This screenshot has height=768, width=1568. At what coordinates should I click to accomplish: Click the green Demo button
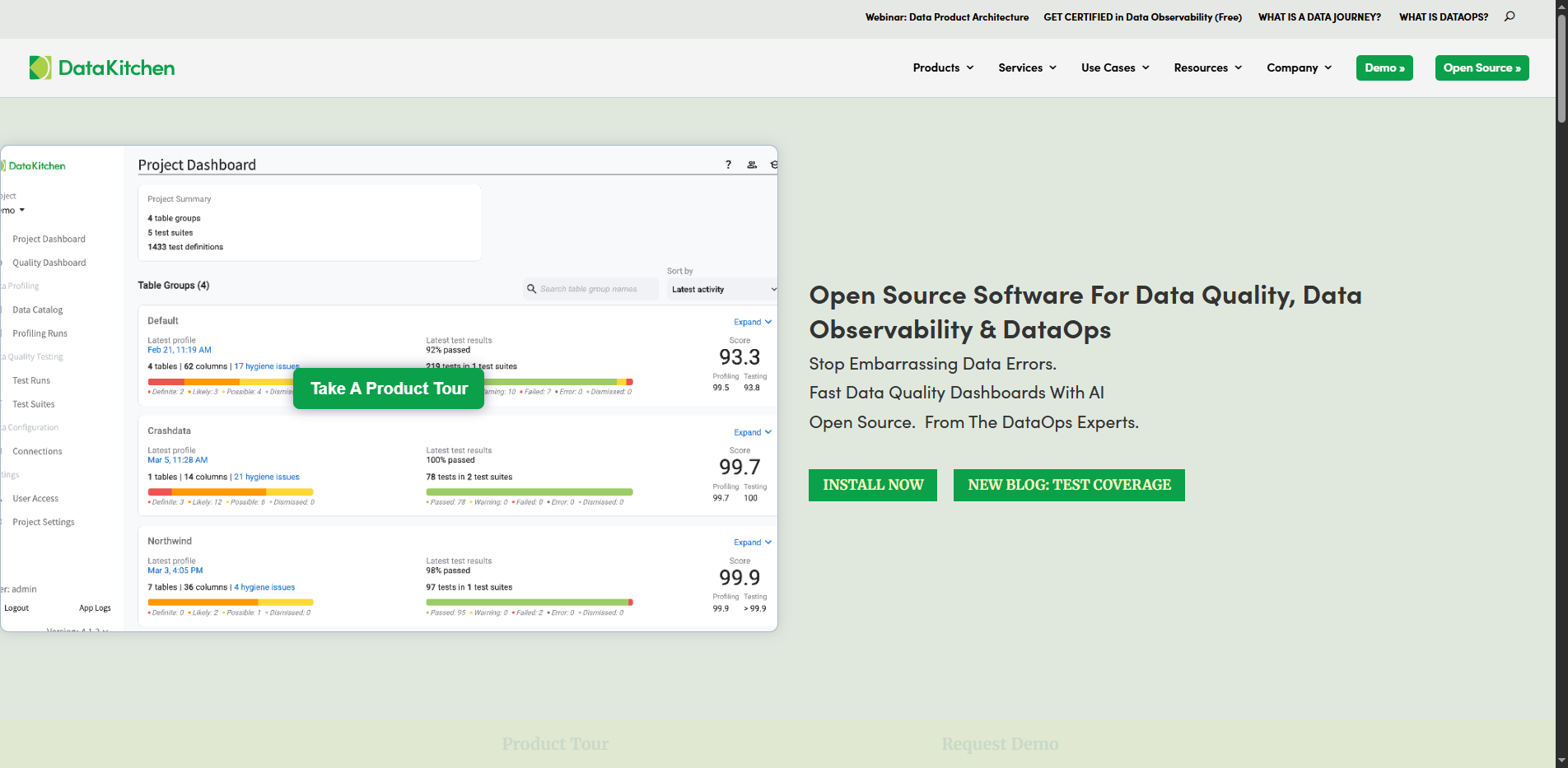[x=1384, y=67]
